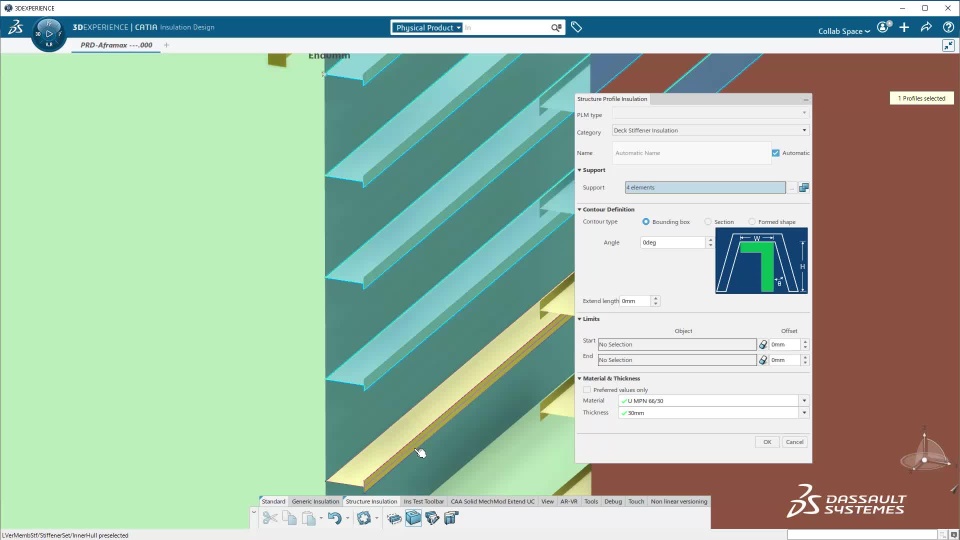Viewport: 960px width, 540px height.
Task: Open the user profile icon
Action: 883,27
